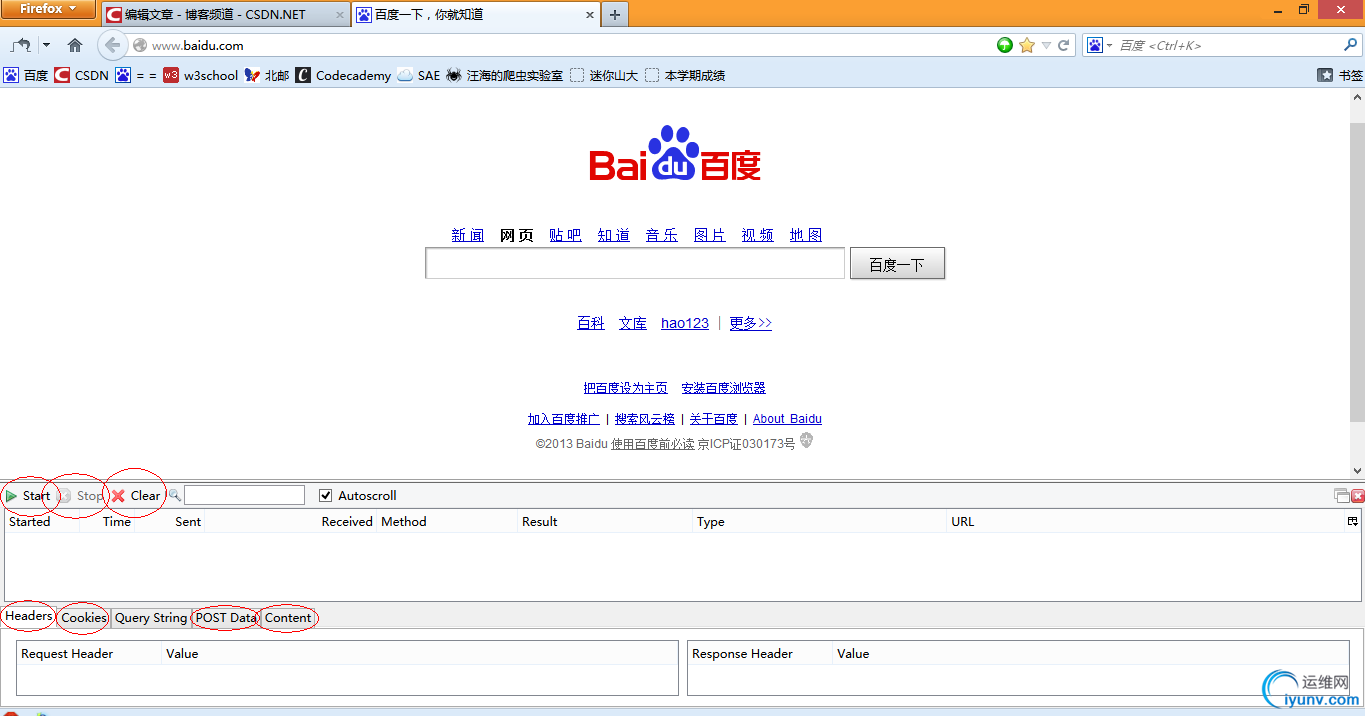1365x716 pixels.
Task: Open 关于百度 link
Action: click(x=714, y=419)
